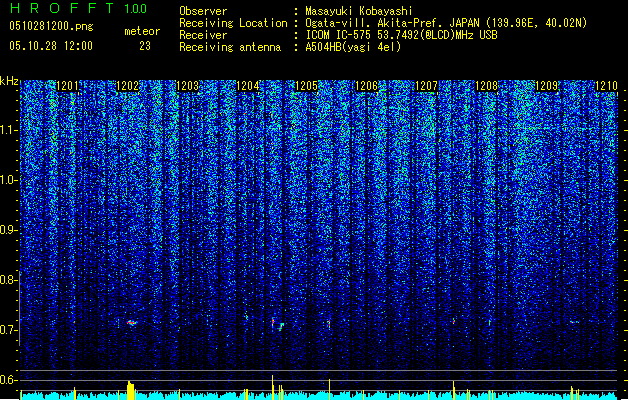Click the 1210 time marker
This screenshot has height=400, width=629.
(606, 86)
